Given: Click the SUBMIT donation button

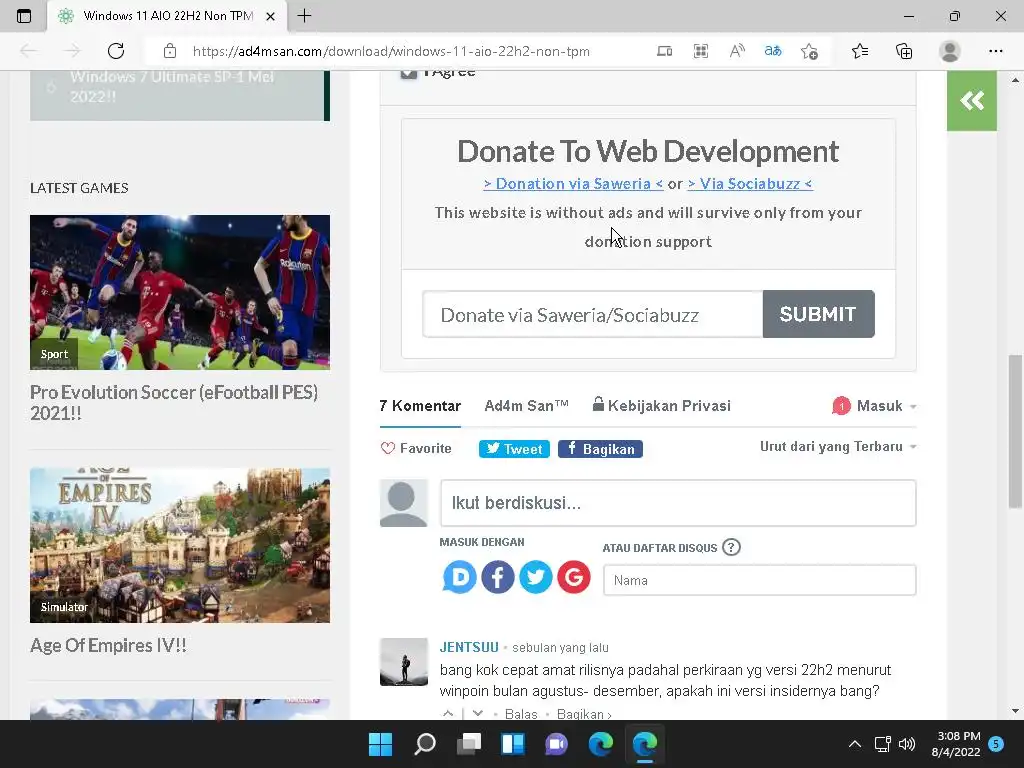Looking at the screenshot, I should 818,314.
